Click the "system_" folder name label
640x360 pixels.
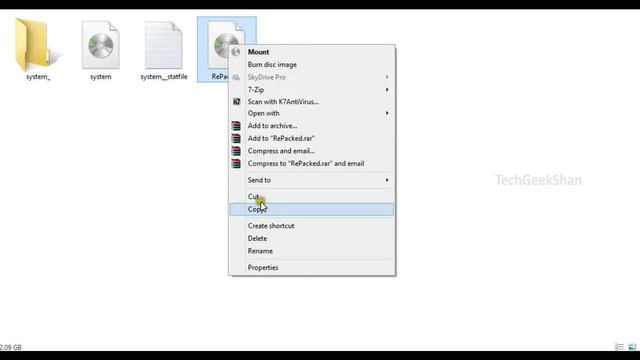pyautogui.click(x=38, y=77)
